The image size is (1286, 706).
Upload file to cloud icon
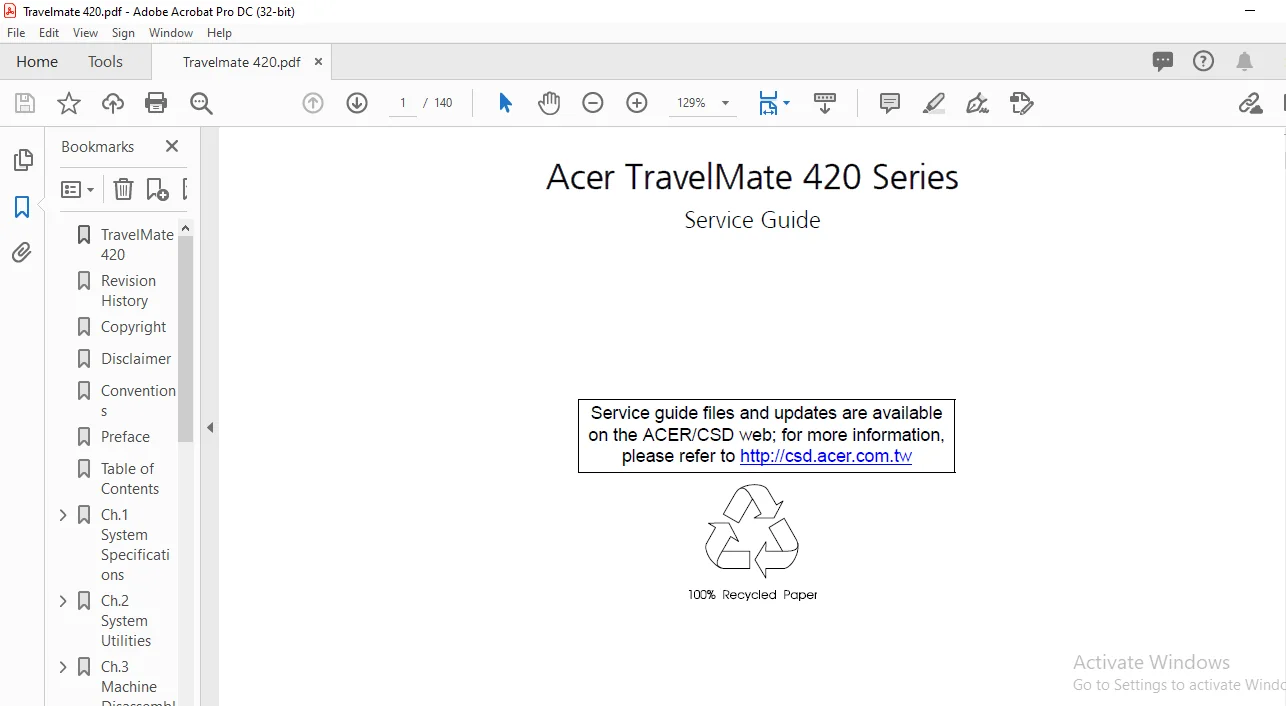coord(113,103)
